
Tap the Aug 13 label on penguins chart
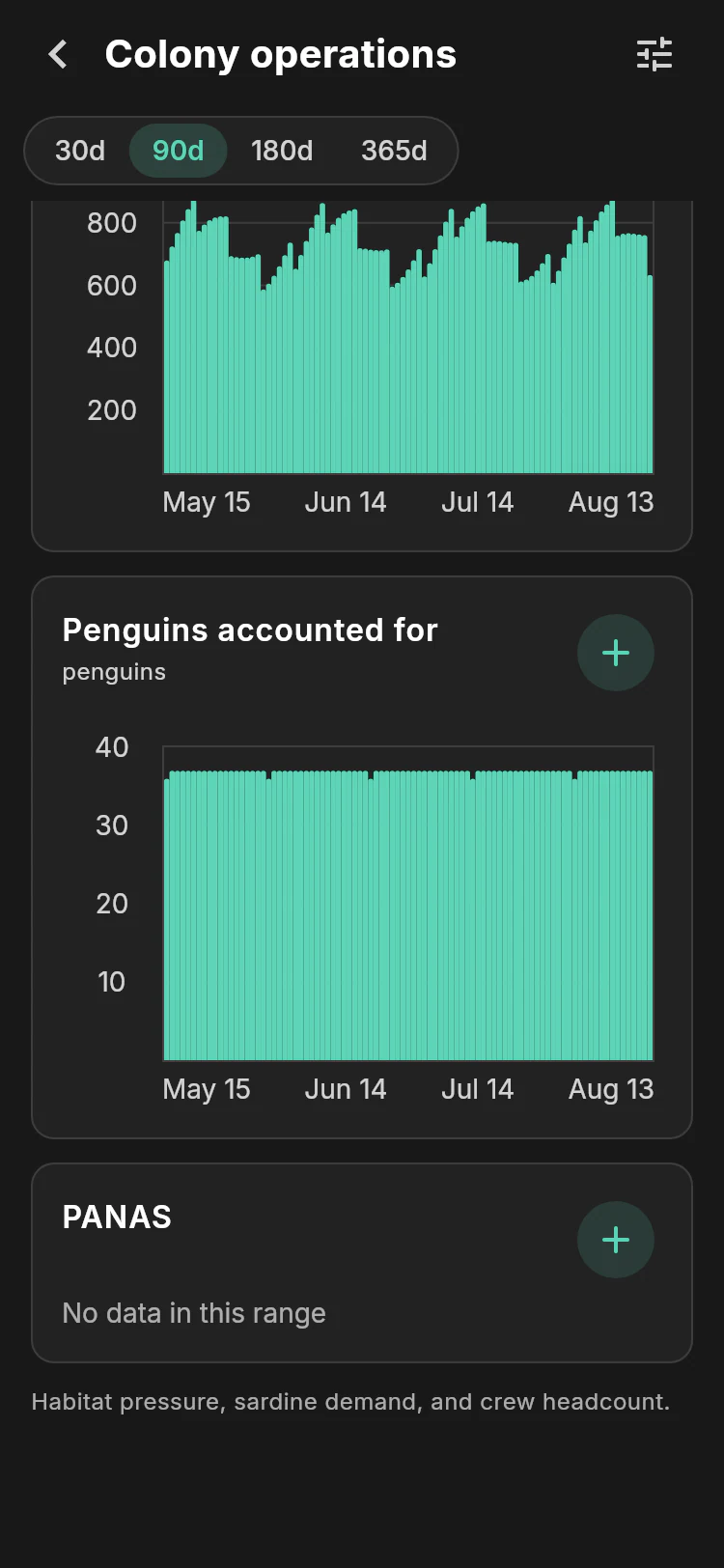[611, 1089]
